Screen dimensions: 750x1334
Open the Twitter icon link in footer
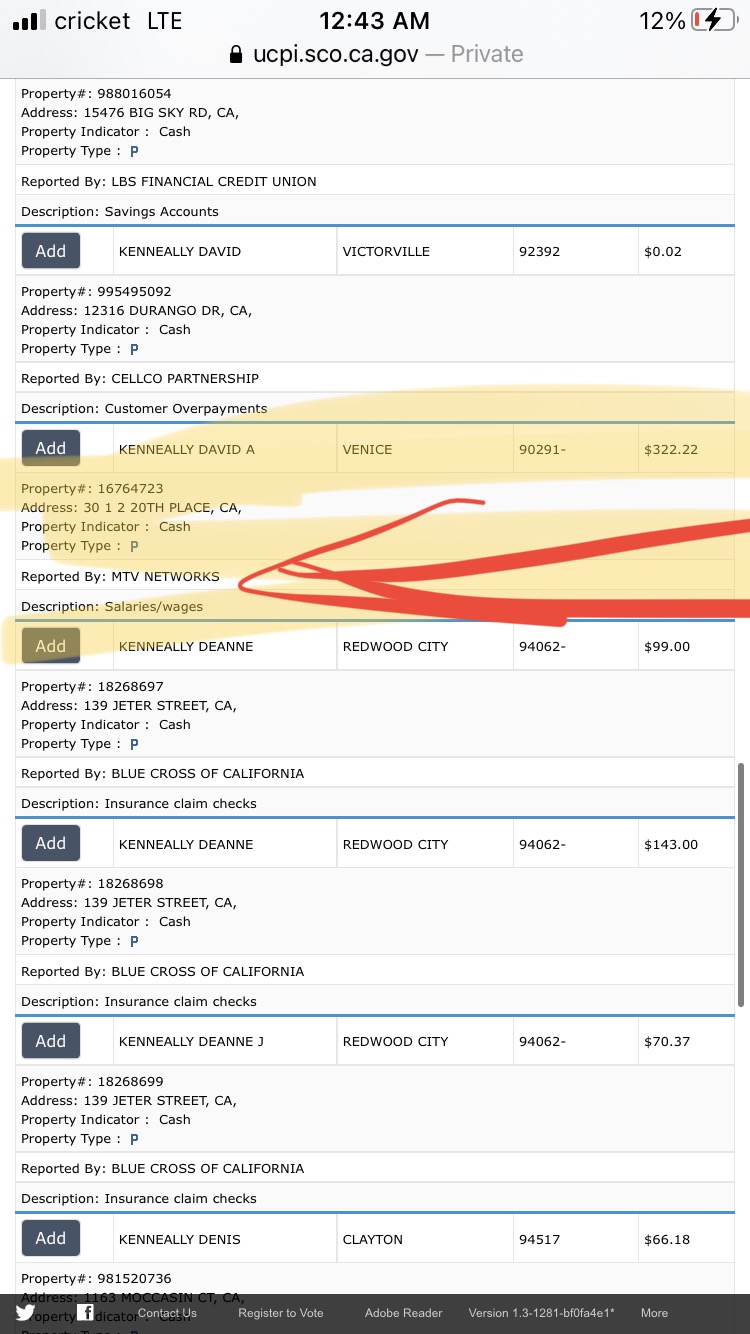(25, 1313)
